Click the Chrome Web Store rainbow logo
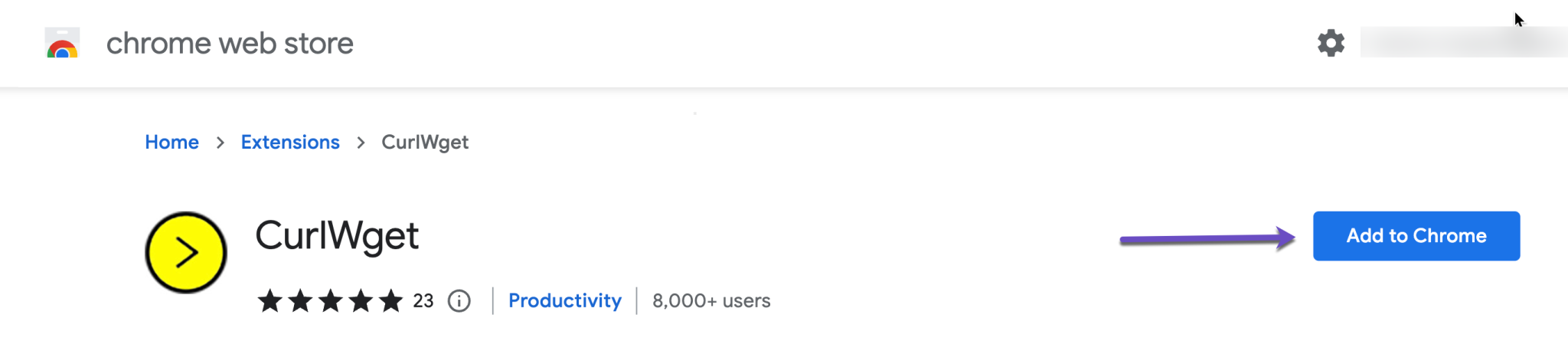The height and width of the screenshot is (364, 1568). (62, 44)
